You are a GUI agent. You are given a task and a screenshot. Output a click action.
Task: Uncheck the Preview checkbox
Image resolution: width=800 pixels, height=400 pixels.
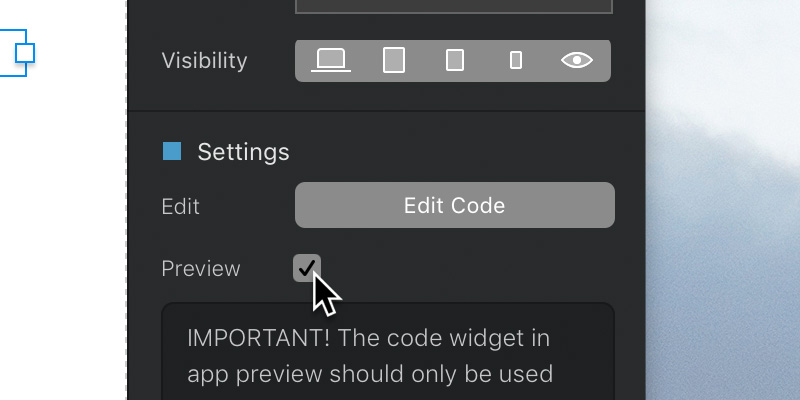tap(307, 267)
